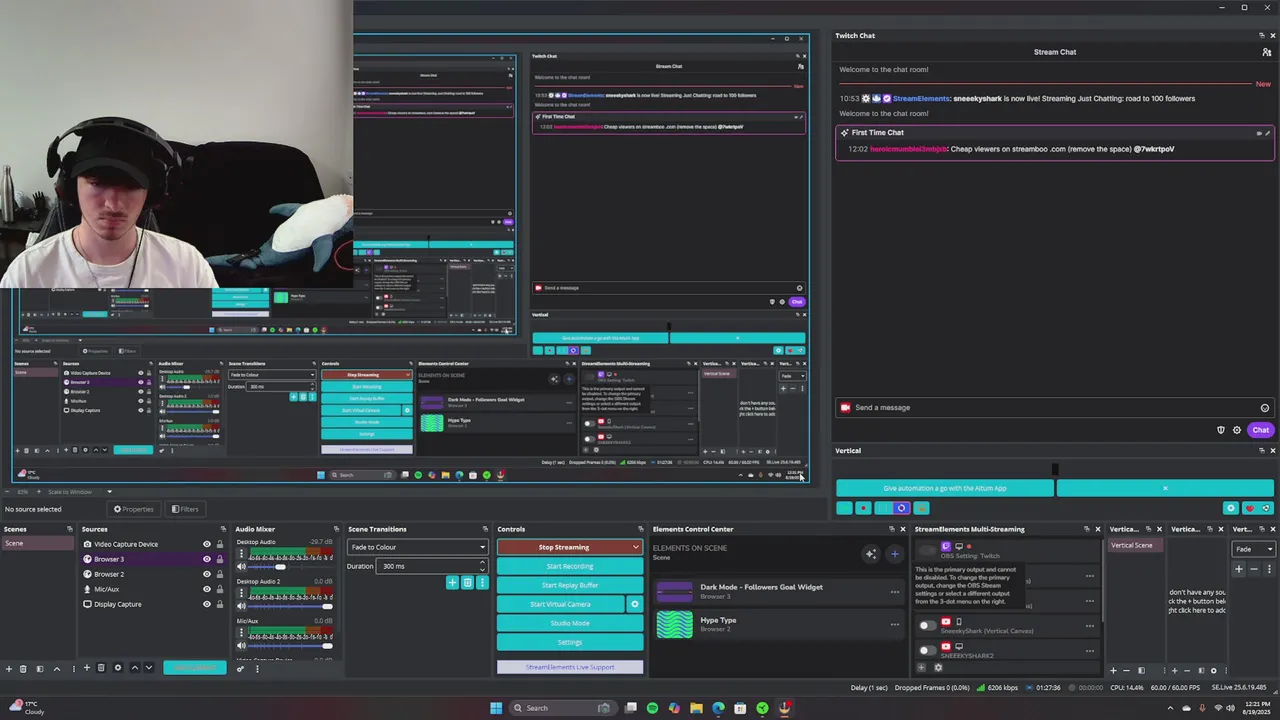Screen dimensions: 1280x720
Task: Open three-dot menu for SneeekyShark Vertical Canvas
Action: click(x=1090, y=626)
